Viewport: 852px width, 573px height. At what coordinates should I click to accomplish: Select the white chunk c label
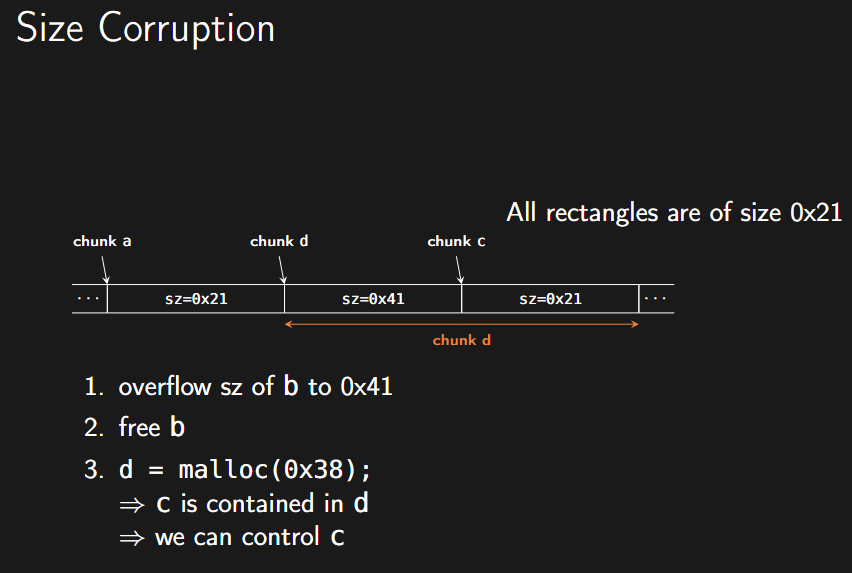click(456, 241)
